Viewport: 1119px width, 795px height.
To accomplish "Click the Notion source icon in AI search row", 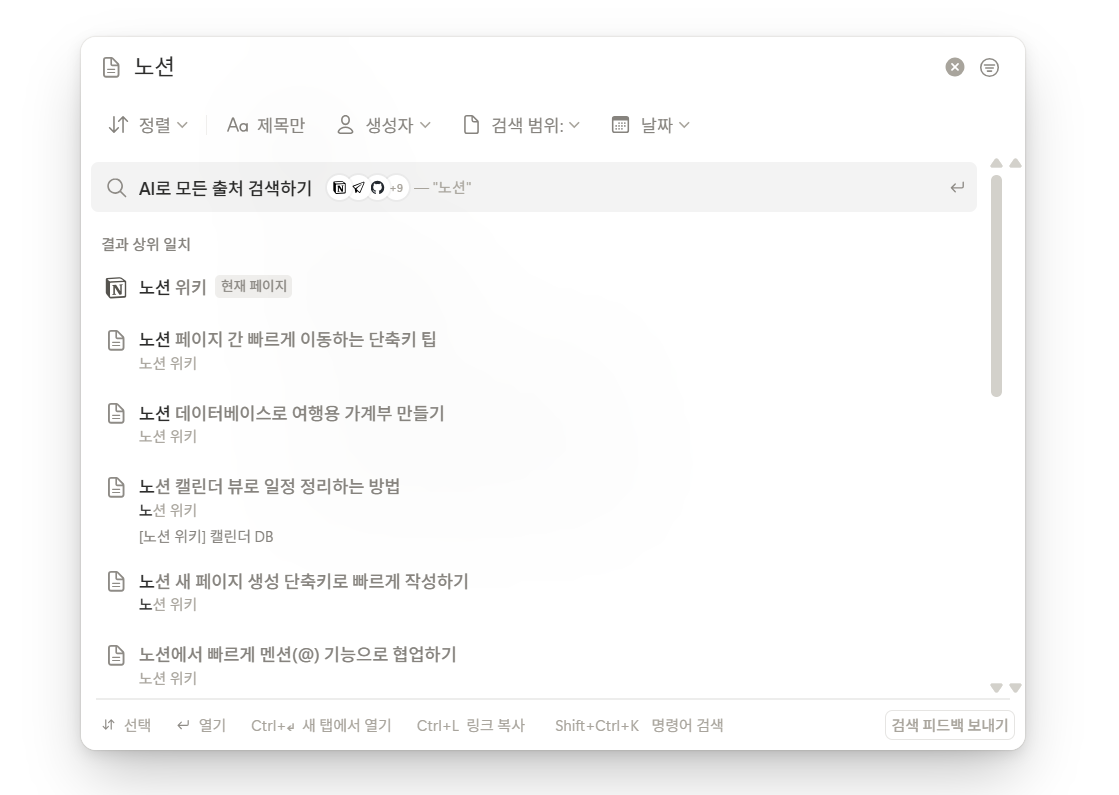I will [x=340, y=187].
